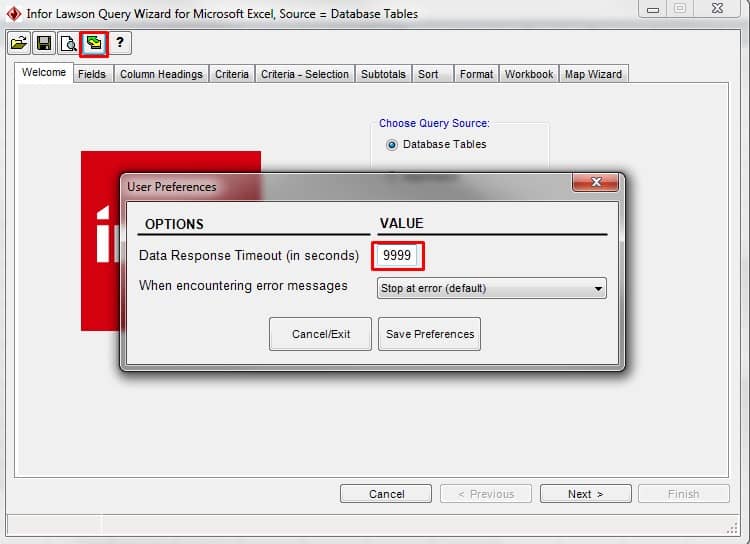750x544 pixels.
Task: Open the Criteria tab
Action: pos(232,74)
